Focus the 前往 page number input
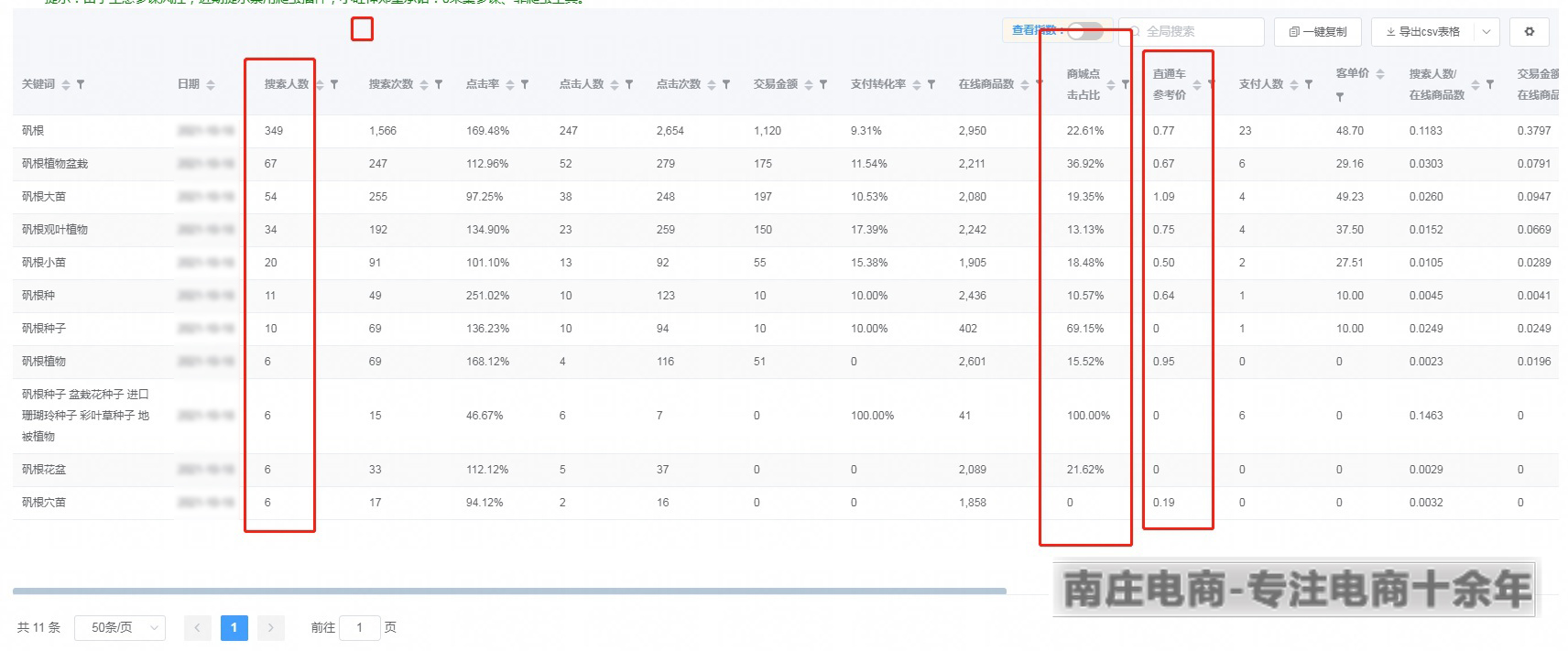The width and height of the screenshot is (1568, 651). 360,628
